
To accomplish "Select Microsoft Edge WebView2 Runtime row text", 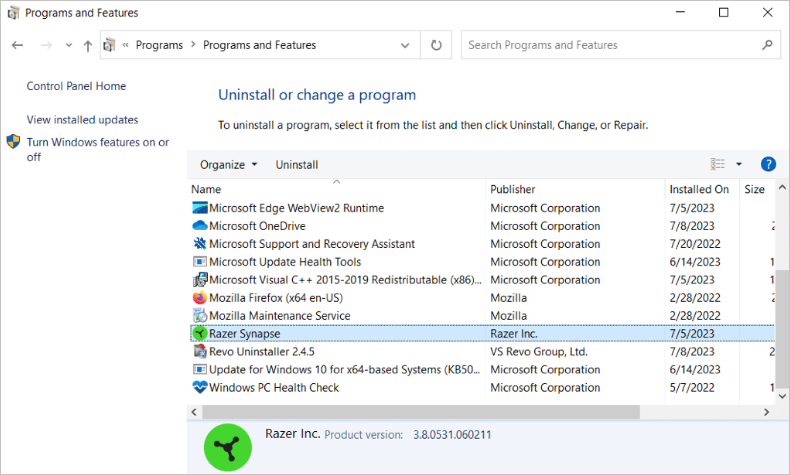I will click(x=296, y=208).
